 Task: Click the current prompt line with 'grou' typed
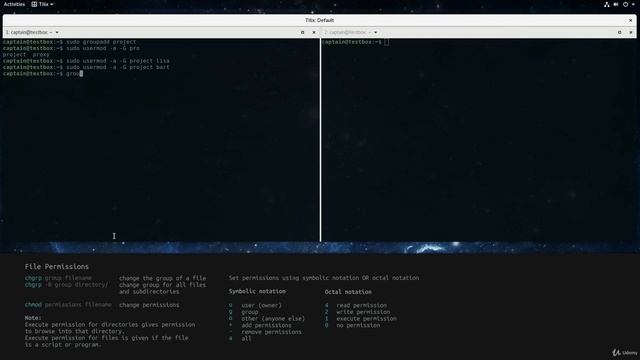(43, 73)
